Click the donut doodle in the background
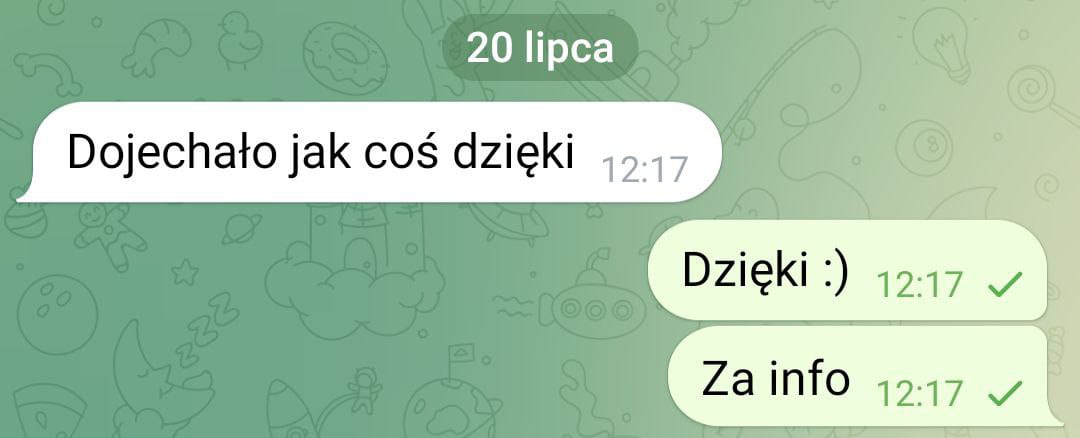This screenshot has width=1080, height=438. [x=344, y=53]
